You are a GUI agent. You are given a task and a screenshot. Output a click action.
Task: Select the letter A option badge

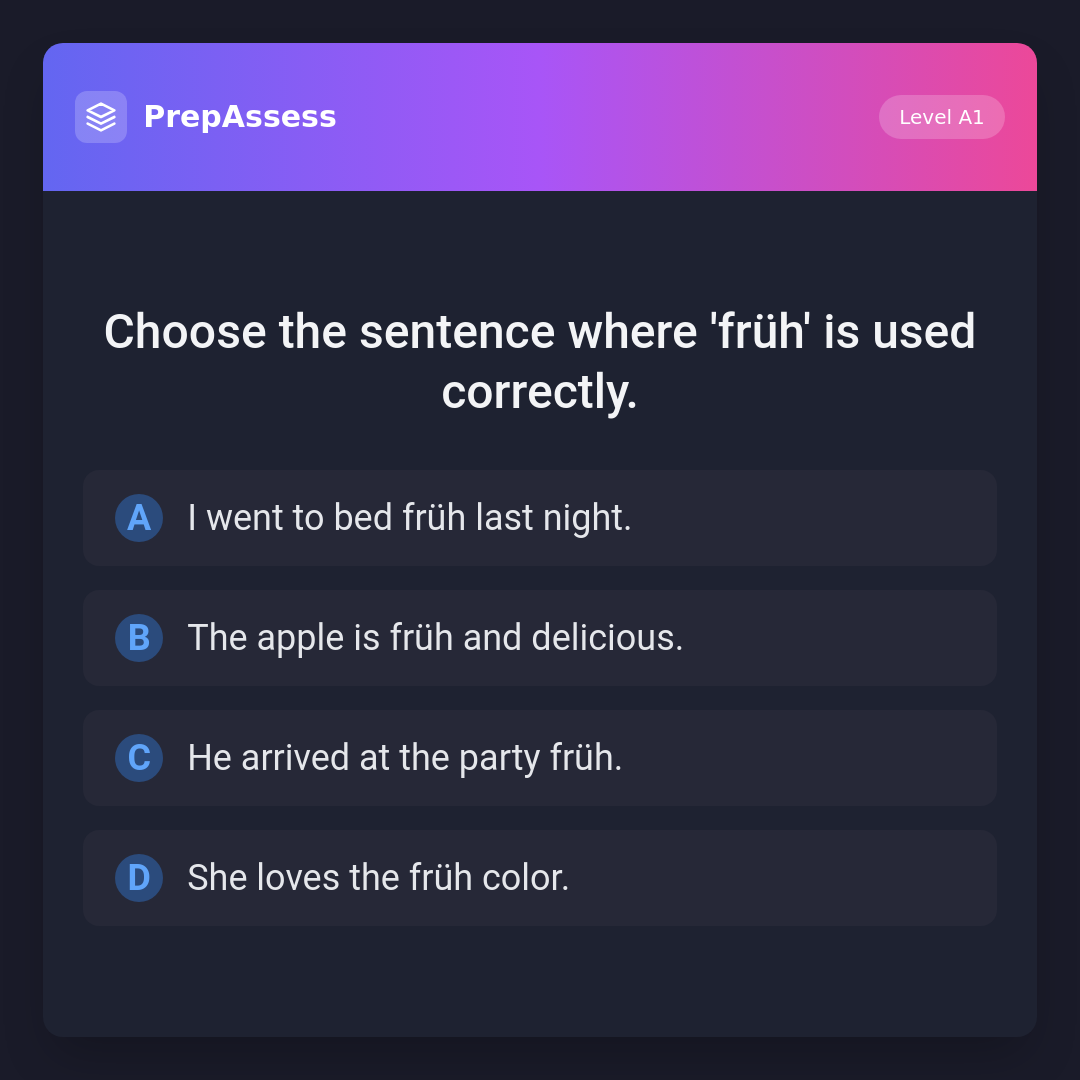pyautogui.click(x=139, y=518)
